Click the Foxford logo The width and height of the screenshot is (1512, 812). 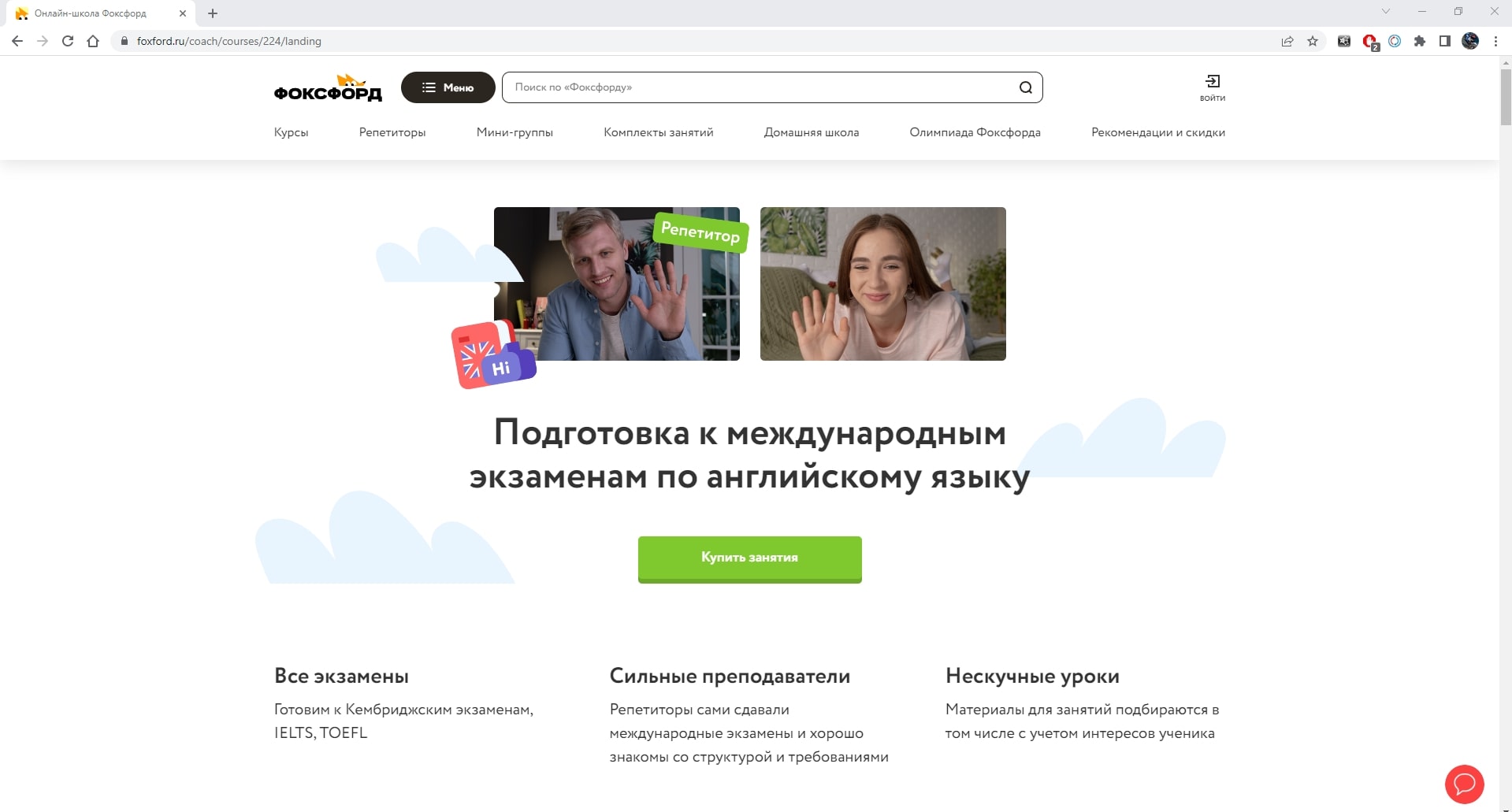point(328,87)
